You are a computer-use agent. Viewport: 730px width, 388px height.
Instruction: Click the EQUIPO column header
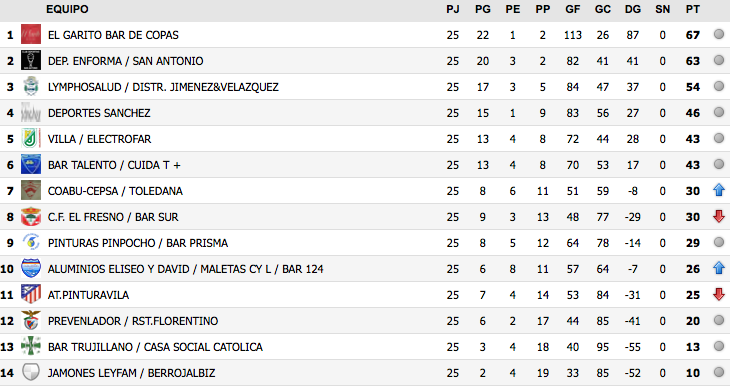(67, 9)
